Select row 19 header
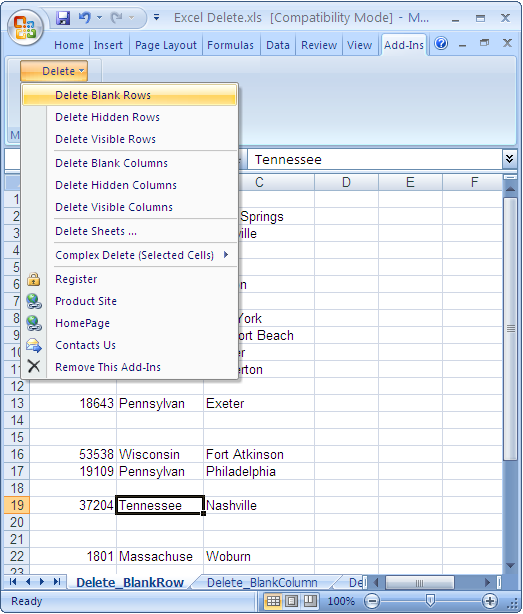Screen dimensions: 523x614 [x=17, y=505]
